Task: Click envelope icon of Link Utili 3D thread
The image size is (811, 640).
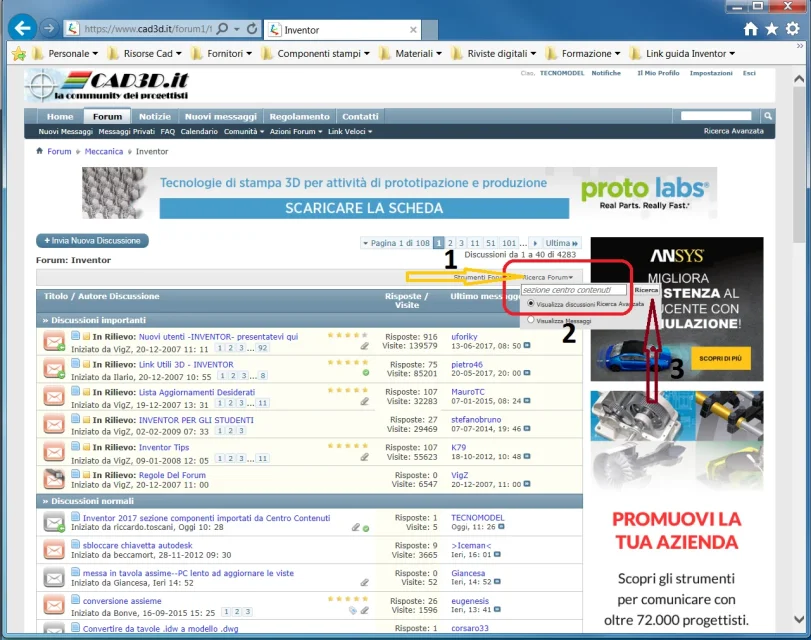Action: (54, 369)
